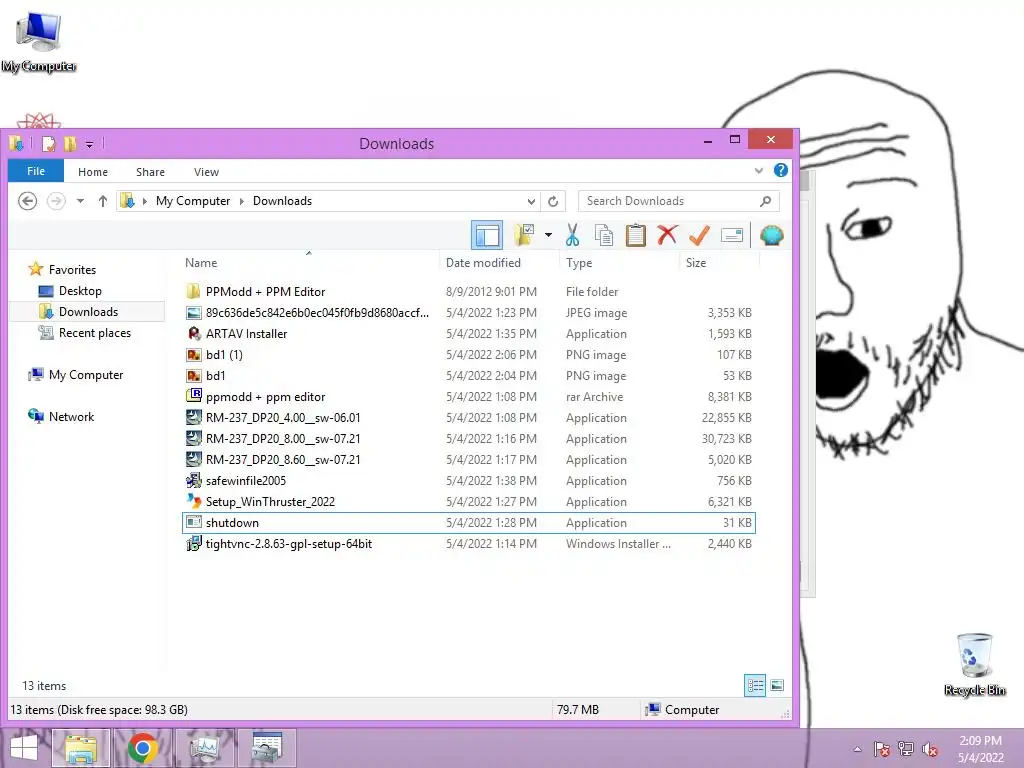Open the Recycle Bin desktop icon

pos(975,664)
